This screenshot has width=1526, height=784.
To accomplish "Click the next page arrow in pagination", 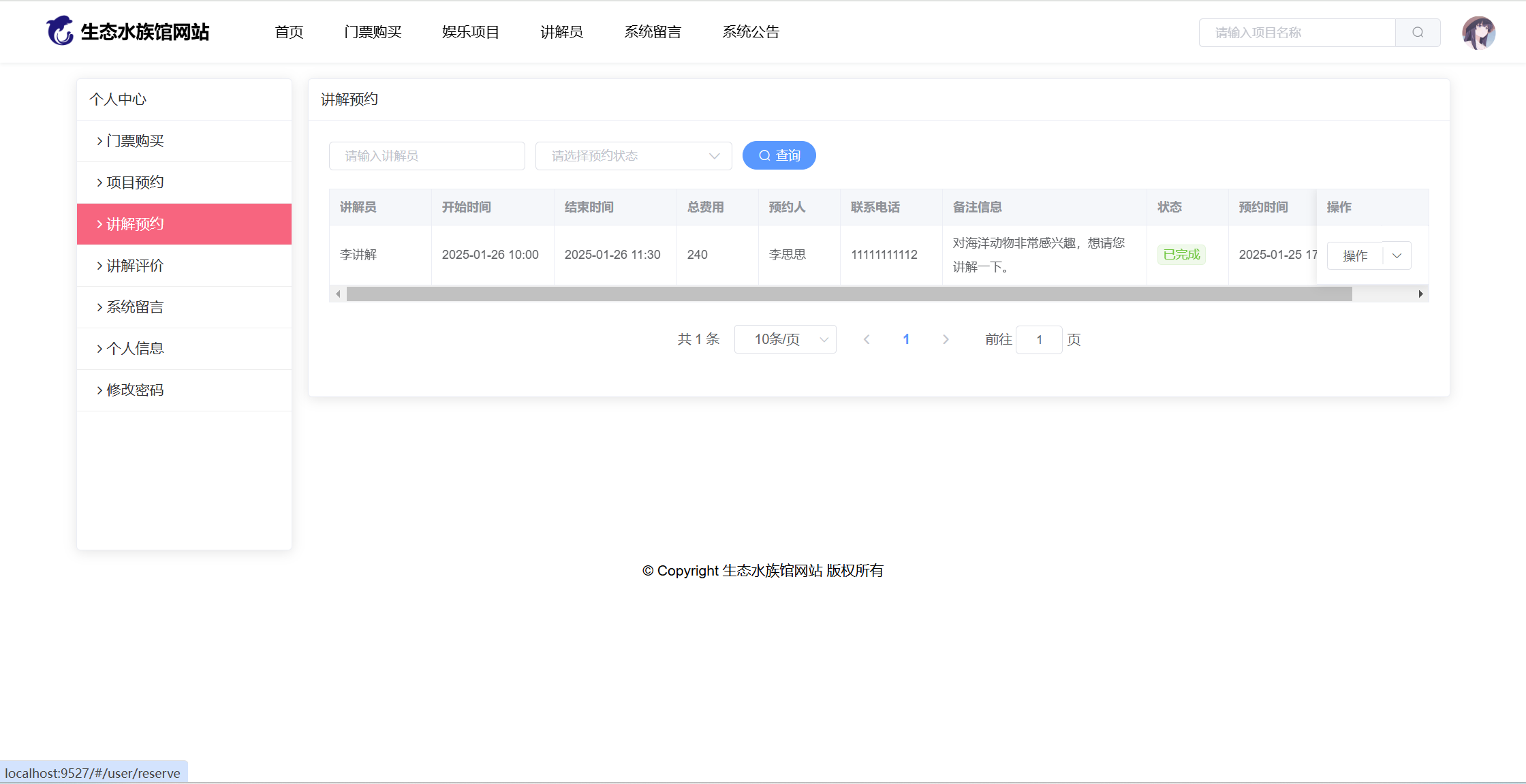I will coord(946,339).
